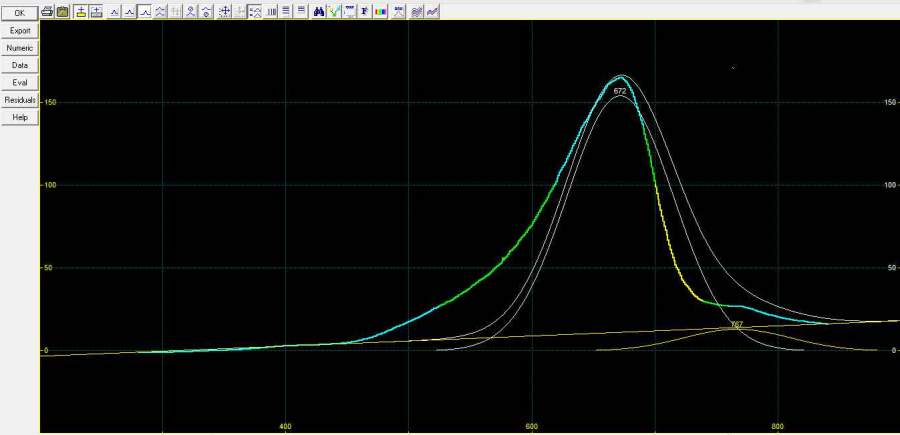Click the multi-curve overlay icon beside the last icon
The height and width of the screenshot is (435, 900).
pyautogui.click(x=416, y=11)
